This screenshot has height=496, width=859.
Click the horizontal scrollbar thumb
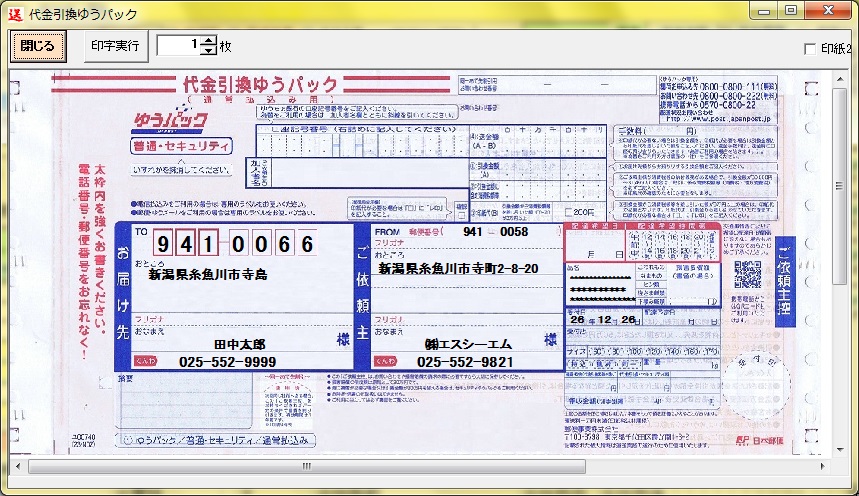[x=307, y=466]
